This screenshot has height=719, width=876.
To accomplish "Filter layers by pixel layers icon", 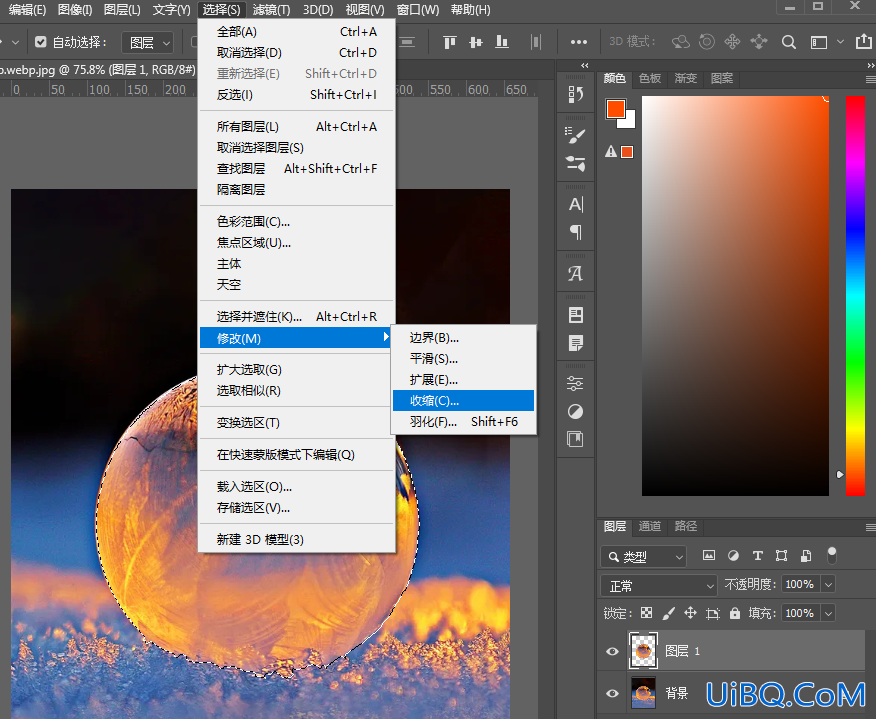I will pyautogui.click(x=708, y=555).
